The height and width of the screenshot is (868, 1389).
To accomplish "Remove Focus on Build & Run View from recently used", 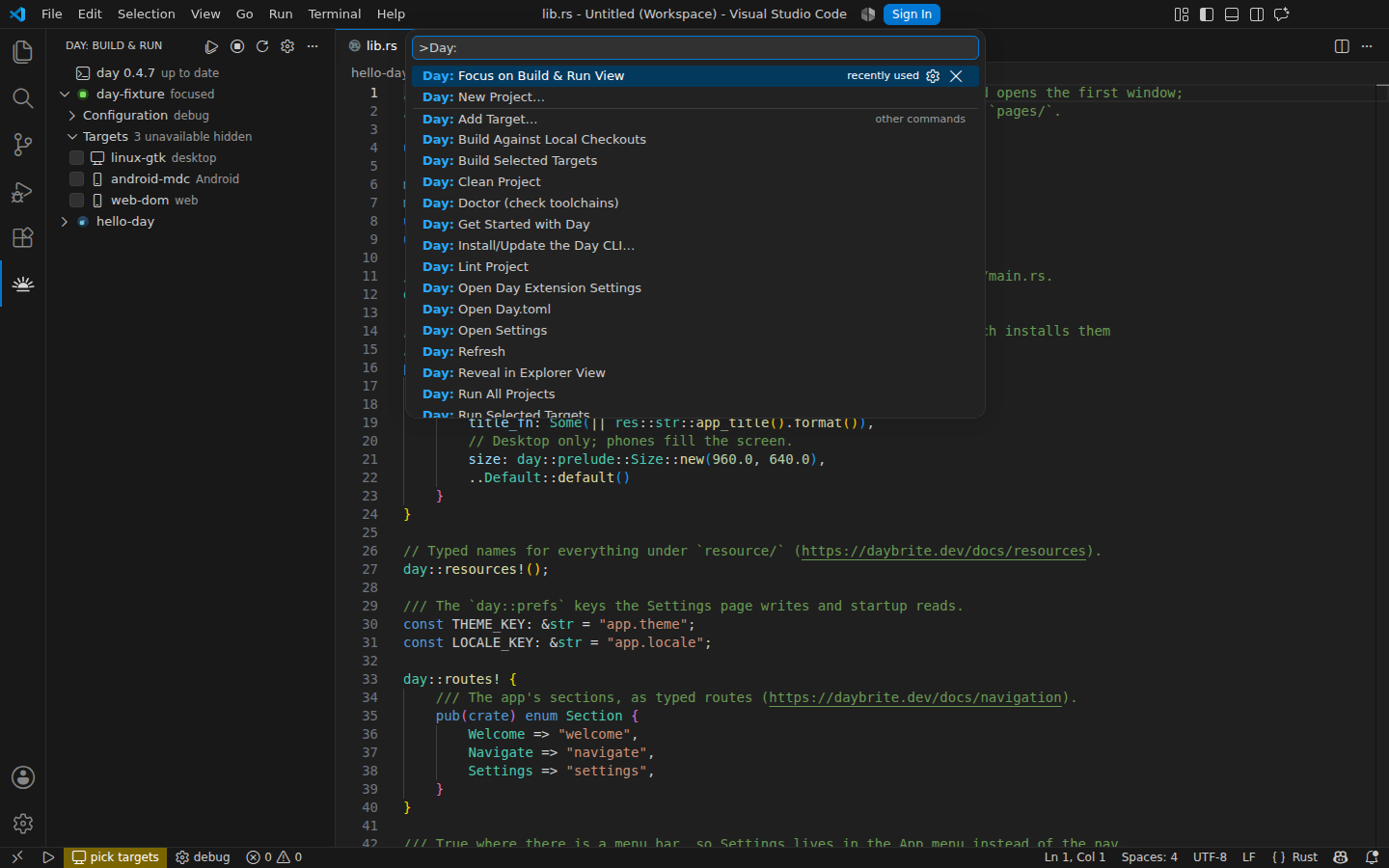I will [x=956, y=76].
